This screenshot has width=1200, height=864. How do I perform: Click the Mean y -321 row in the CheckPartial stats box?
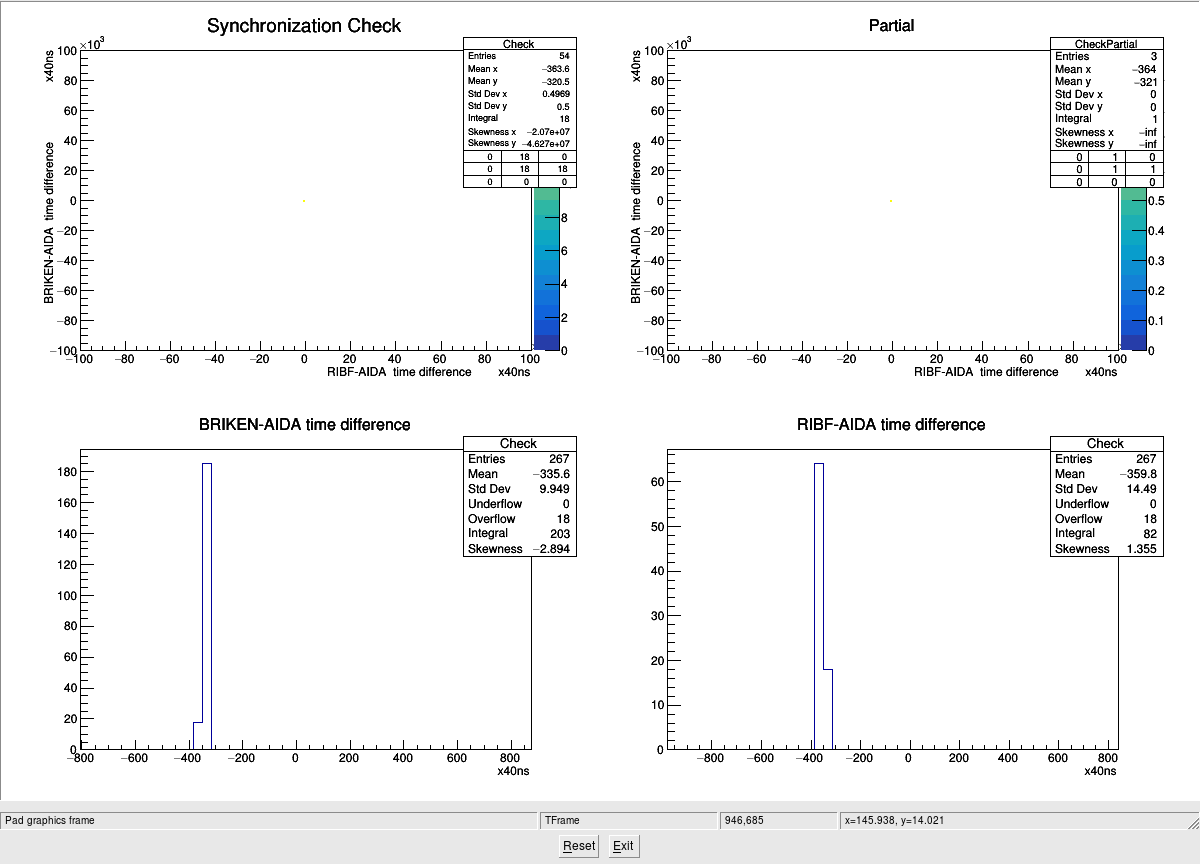click(x=1106, y=82)
